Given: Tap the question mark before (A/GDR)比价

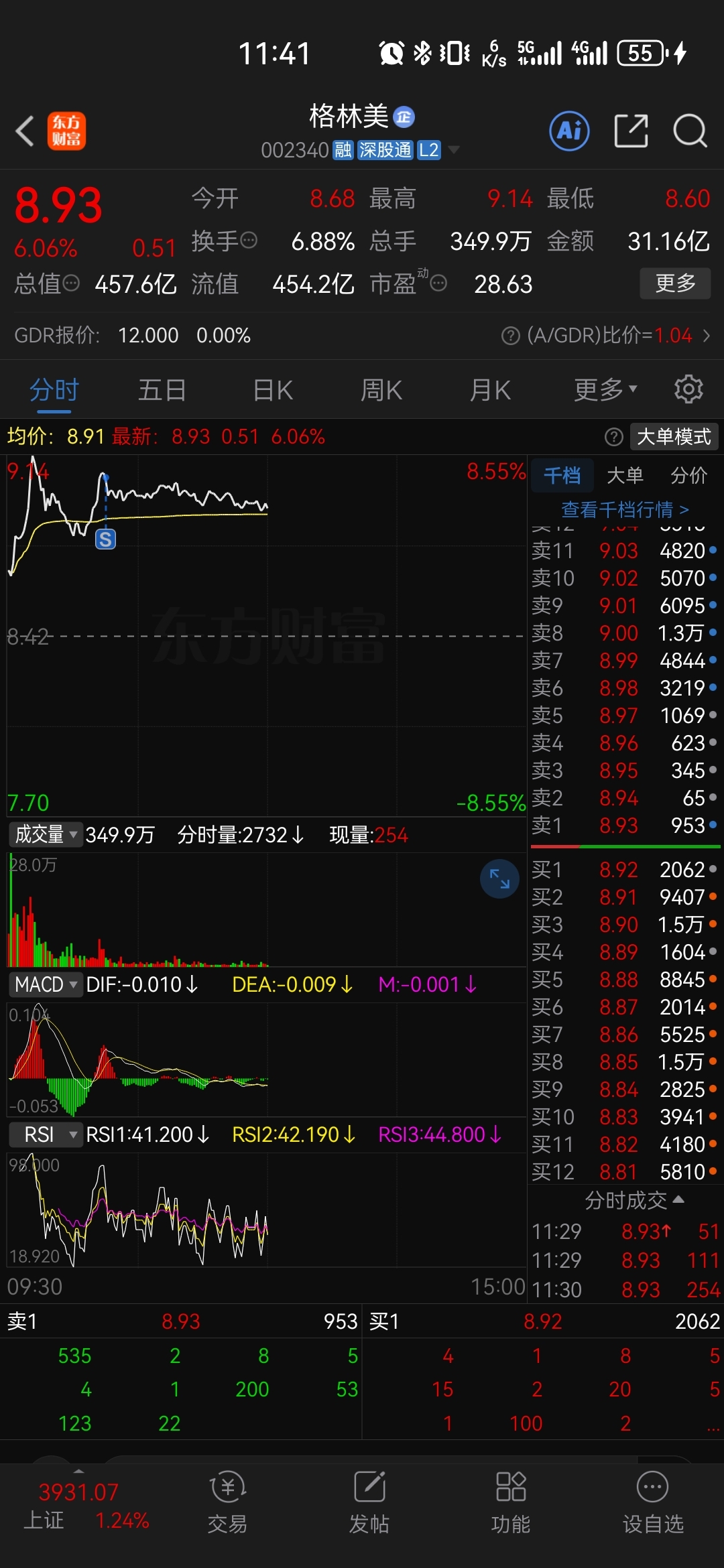Looking at the screenshot, I should [x=510, y=336].
